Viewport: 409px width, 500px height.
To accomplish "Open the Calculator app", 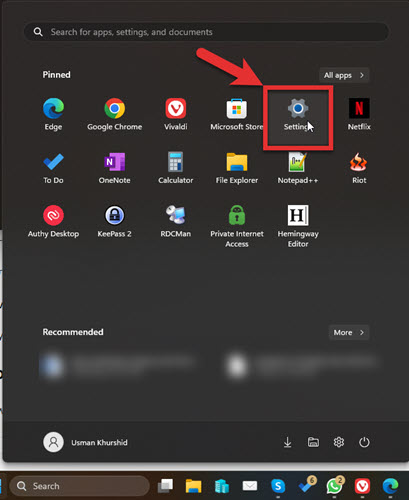I will click(x=176, y=168).
